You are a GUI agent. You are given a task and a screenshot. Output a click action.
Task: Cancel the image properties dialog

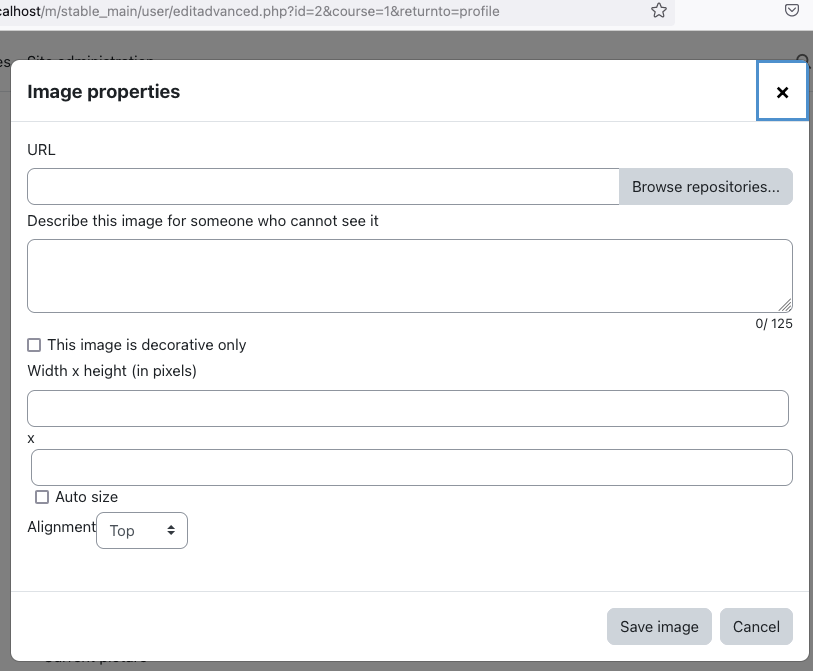(756, 626)
